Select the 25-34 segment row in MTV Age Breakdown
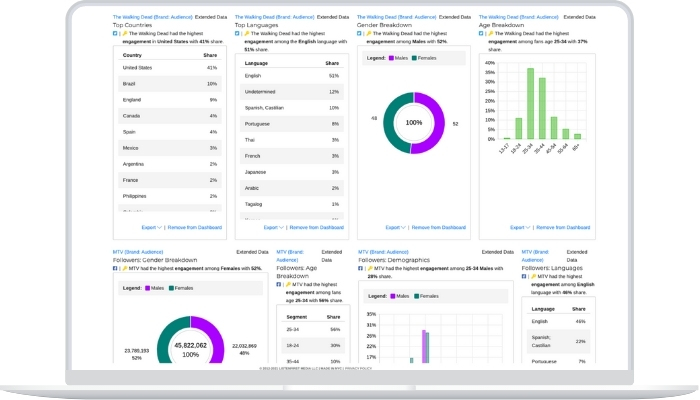This screenshot has height=400, width=700. click(313, 329)
